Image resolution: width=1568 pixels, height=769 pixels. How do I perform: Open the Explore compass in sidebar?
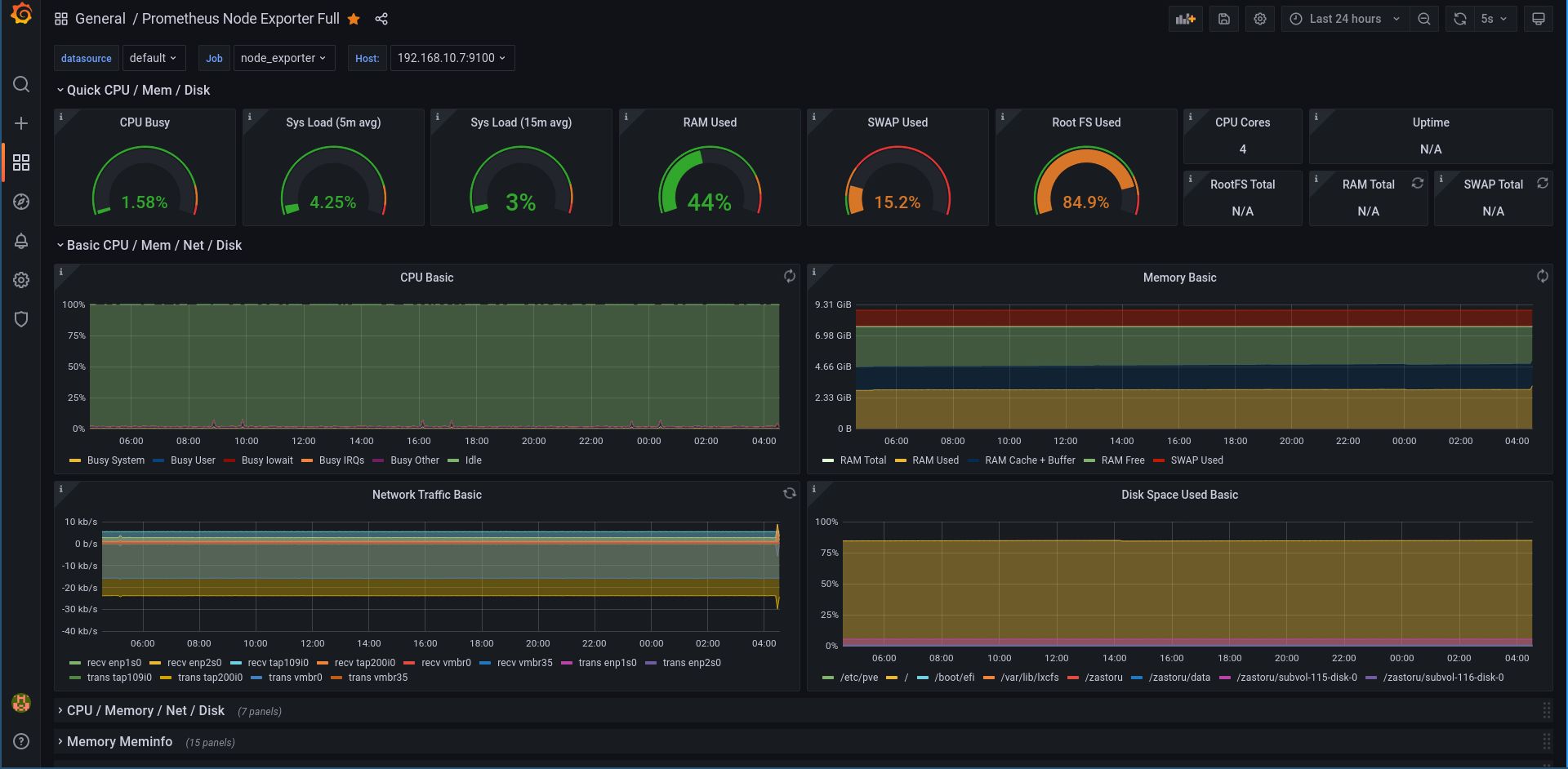[21, 202]
